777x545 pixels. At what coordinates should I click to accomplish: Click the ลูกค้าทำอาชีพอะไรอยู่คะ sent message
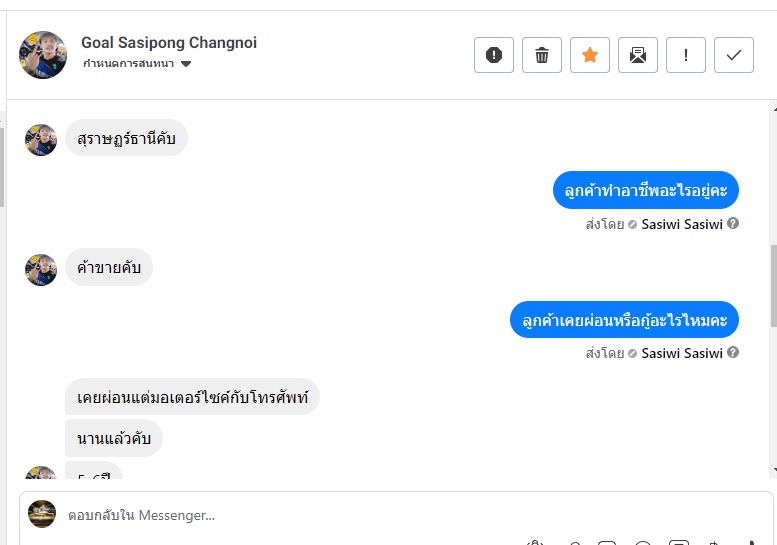click(x=645, y=190)
